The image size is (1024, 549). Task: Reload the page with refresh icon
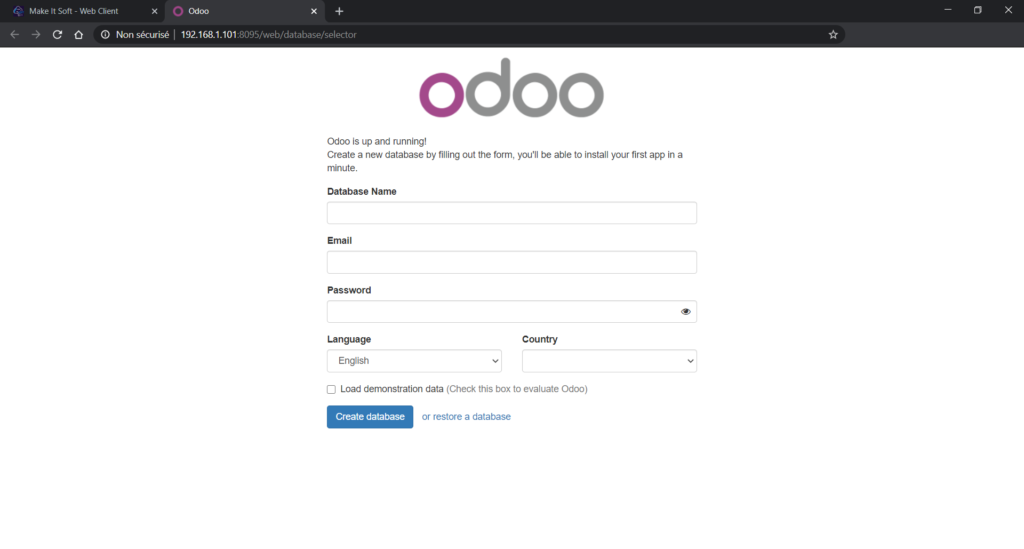pos(57,35)
